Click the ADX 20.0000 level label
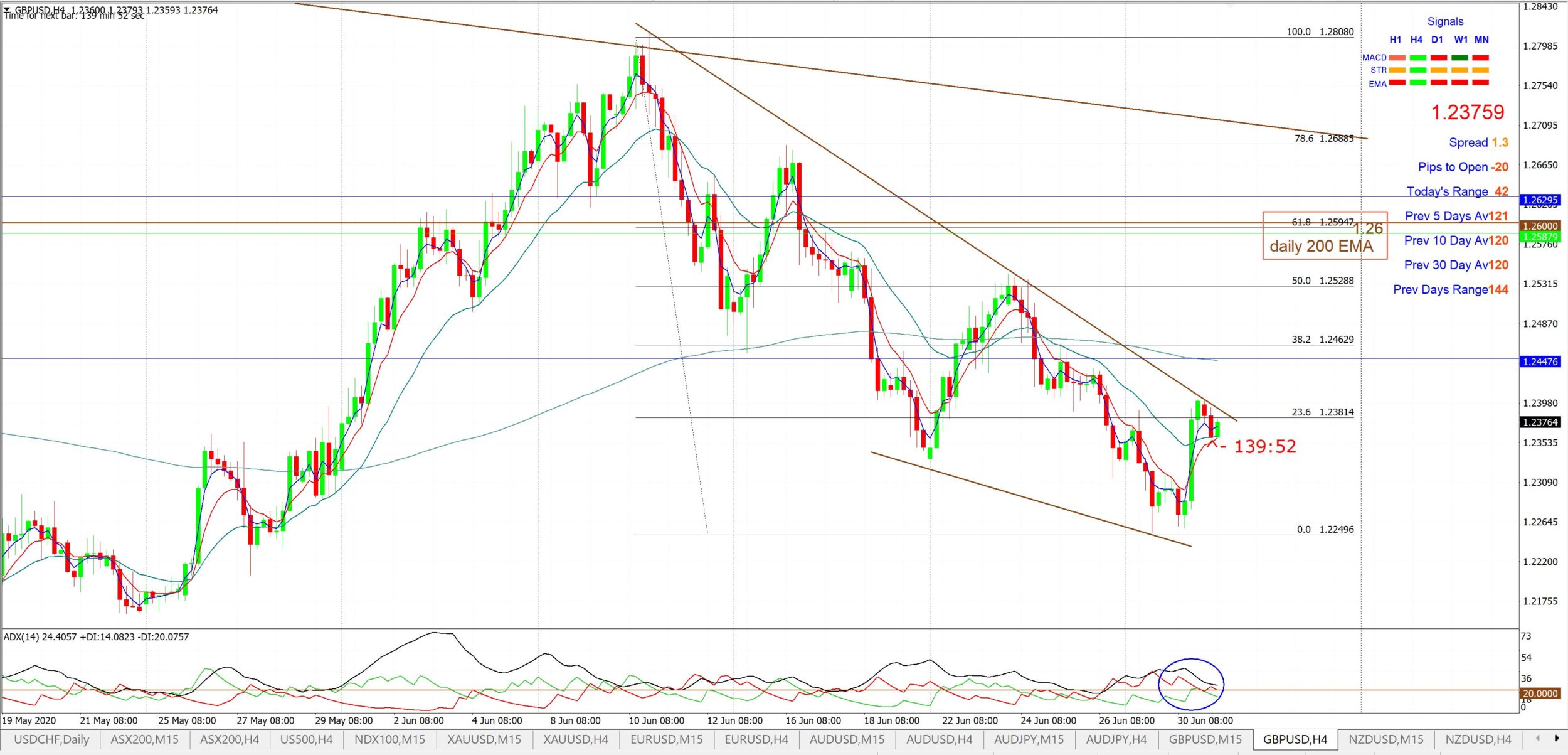Screen dimensions: 1568x755 coord(1540,693)
